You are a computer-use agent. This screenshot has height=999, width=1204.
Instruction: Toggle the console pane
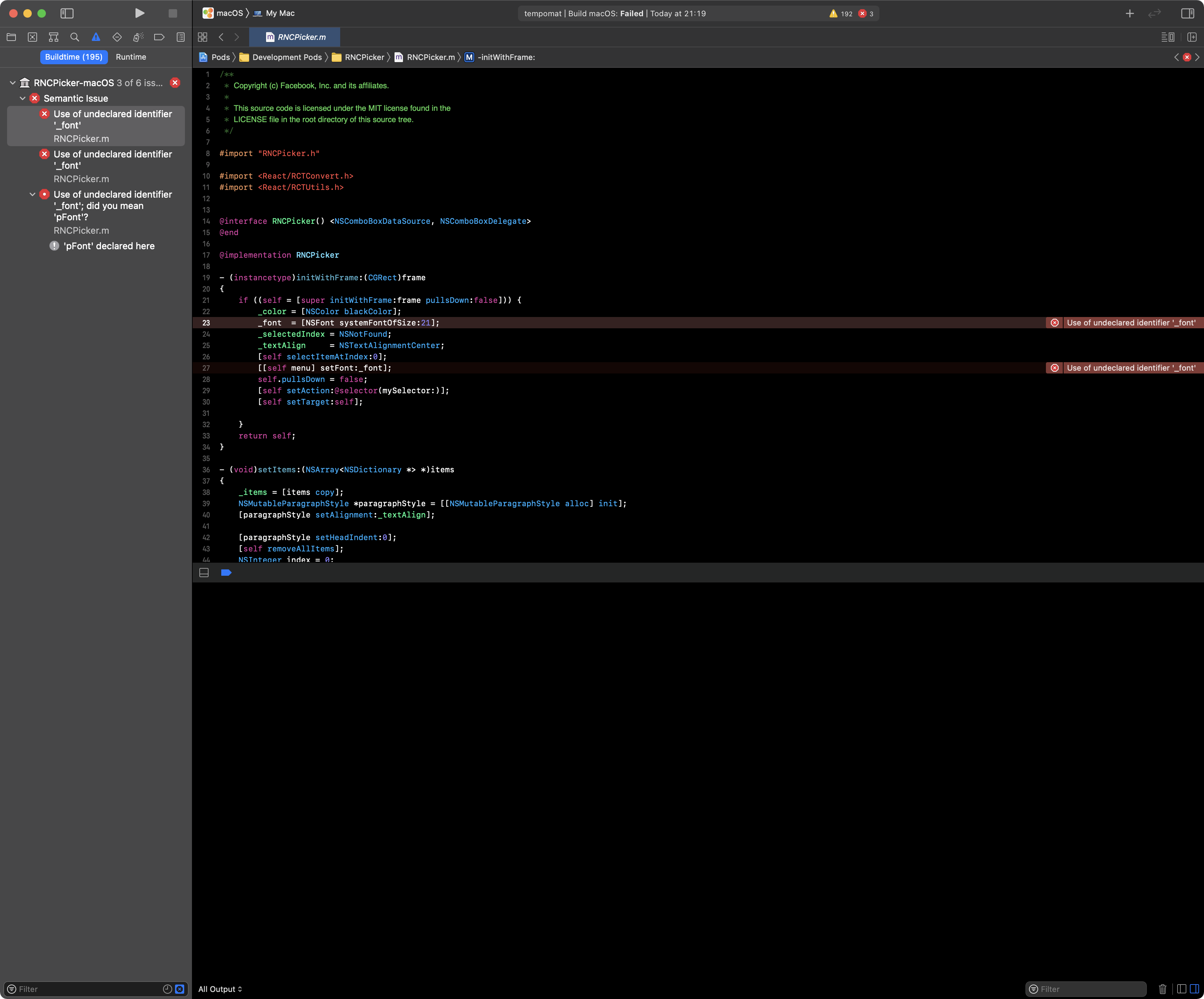tap(1194, 989)
